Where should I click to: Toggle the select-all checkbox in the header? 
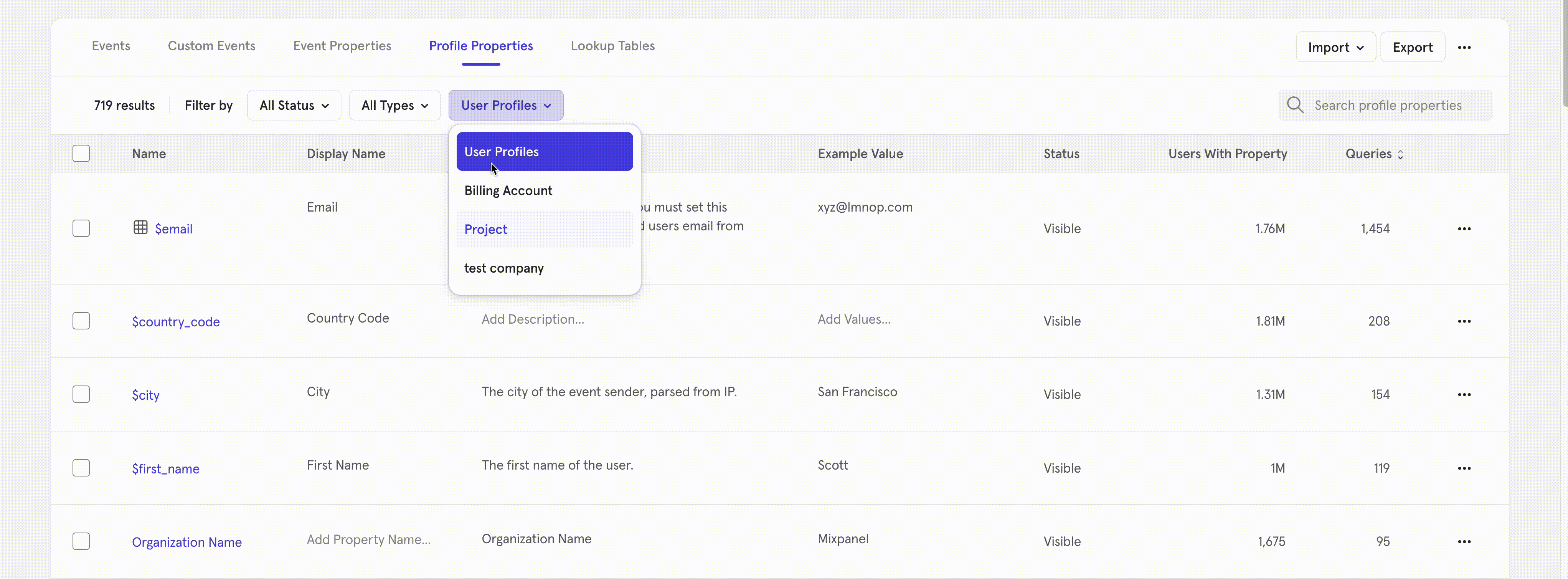pyautogui.click(x=81, y=154)
